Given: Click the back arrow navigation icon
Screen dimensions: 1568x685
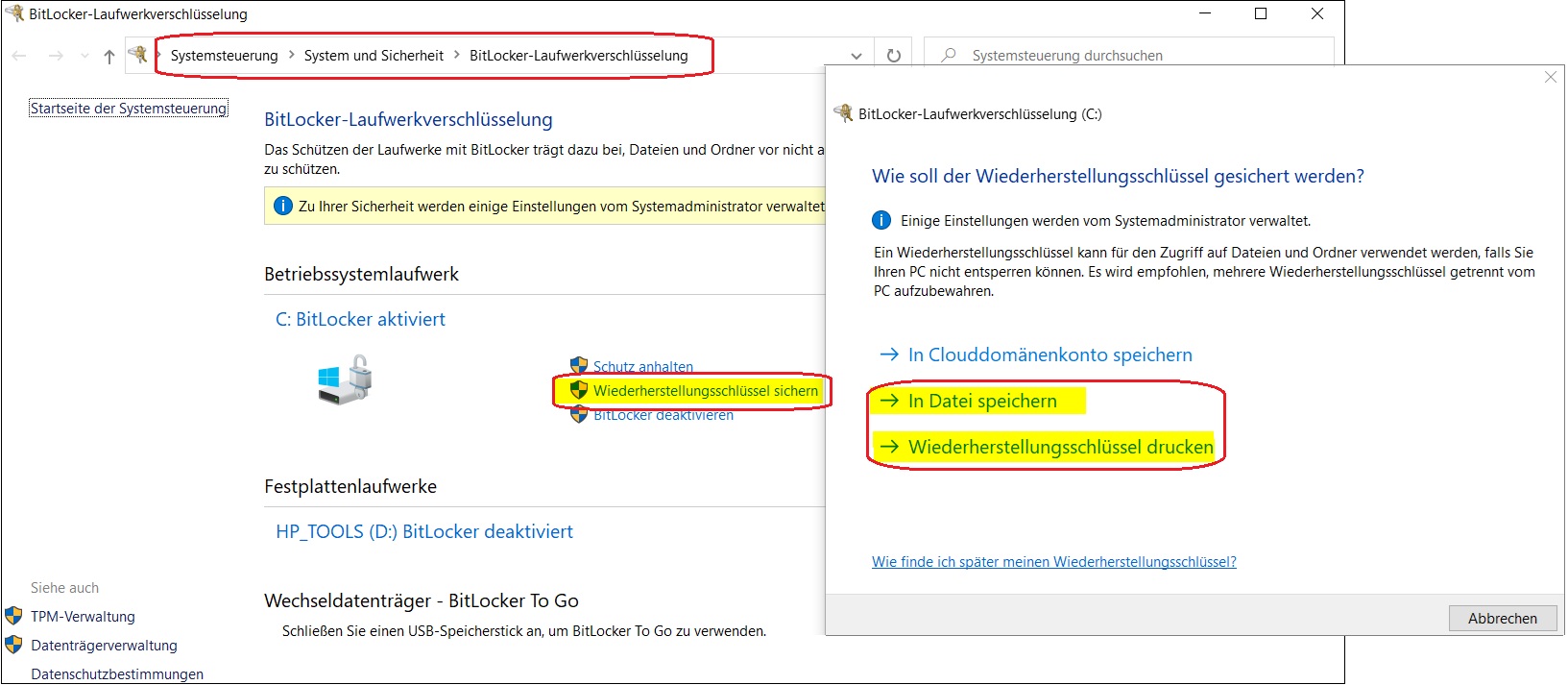Looking at the screenshot, I should 19,57.
